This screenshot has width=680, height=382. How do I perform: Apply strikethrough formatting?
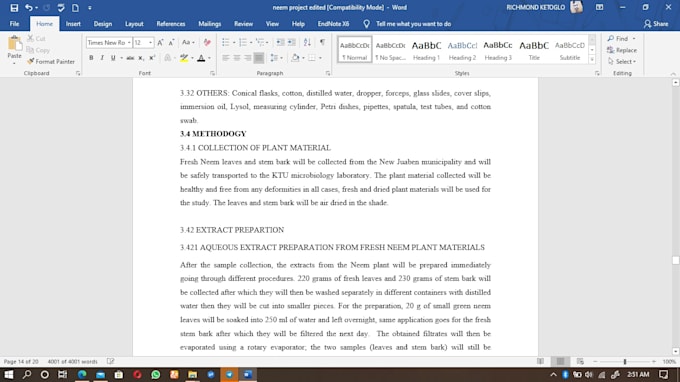coord(130,58)
